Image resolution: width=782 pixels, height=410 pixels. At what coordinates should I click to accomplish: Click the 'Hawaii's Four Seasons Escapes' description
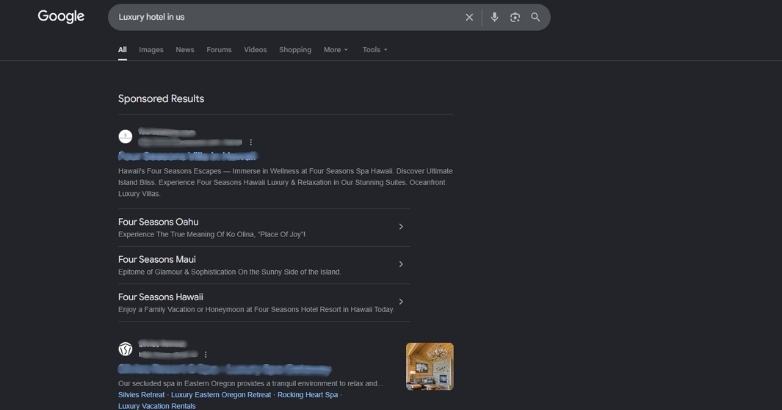[285, 183]
